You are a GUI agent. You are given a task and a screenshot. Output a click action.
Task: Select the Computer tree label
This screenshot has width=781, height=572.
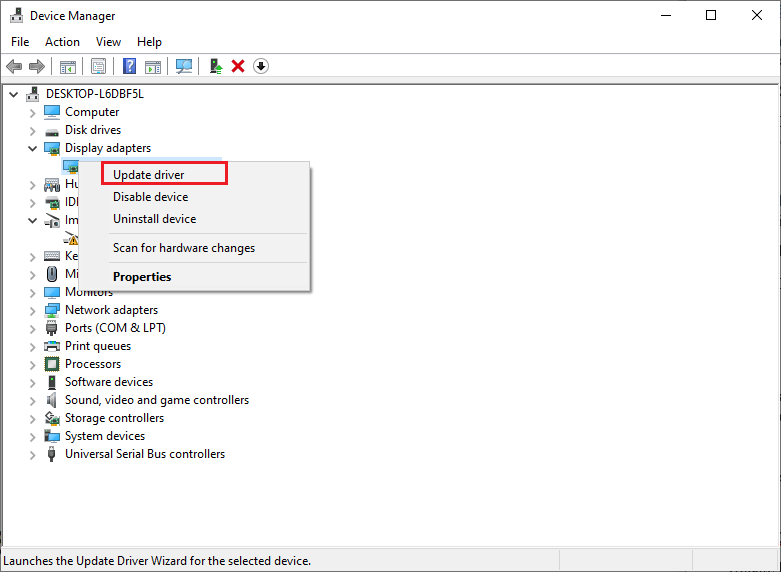(x=92, y=112)
